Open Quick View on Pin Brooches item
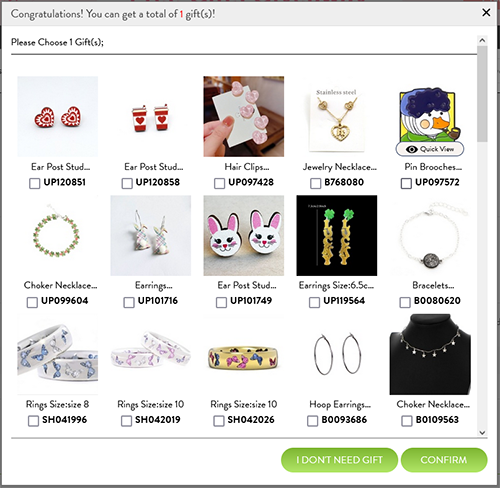Viewport: 500px width, 488px height. click(x=430, y=149)
